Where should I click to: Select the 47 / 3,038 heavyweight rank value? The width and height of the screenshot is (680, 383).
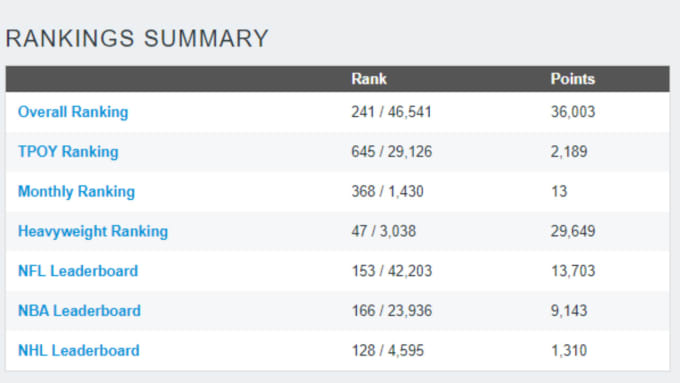click(x=383, y=231)
